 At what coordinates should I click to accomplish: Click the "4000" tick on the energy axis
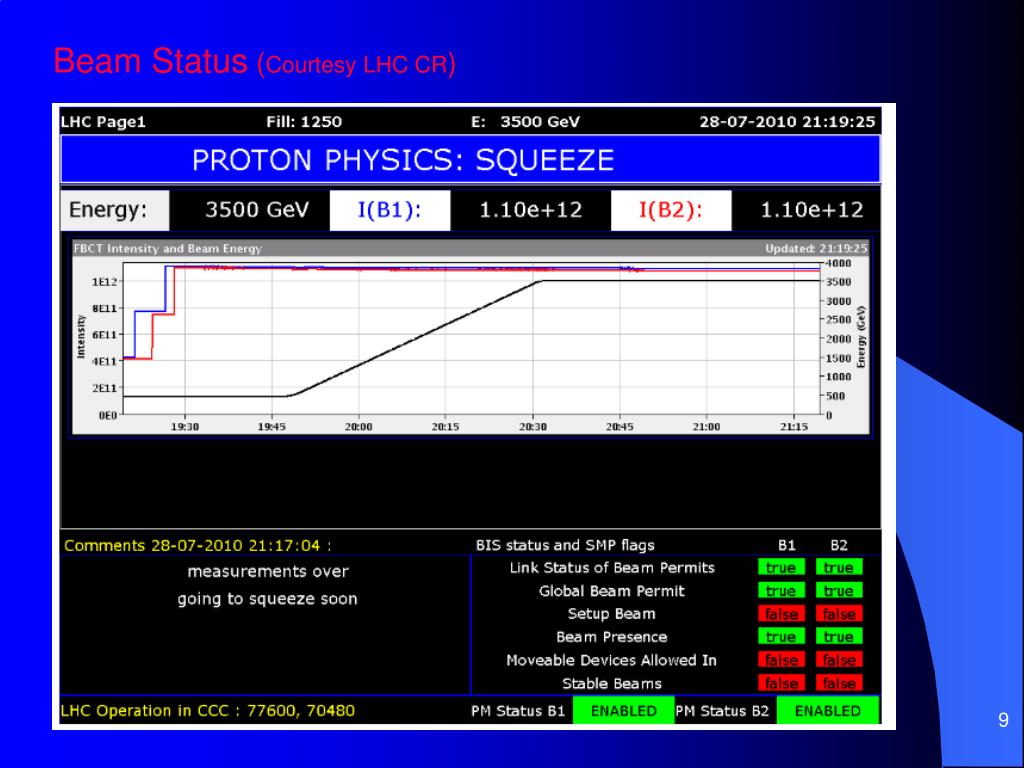pos(839,264)
